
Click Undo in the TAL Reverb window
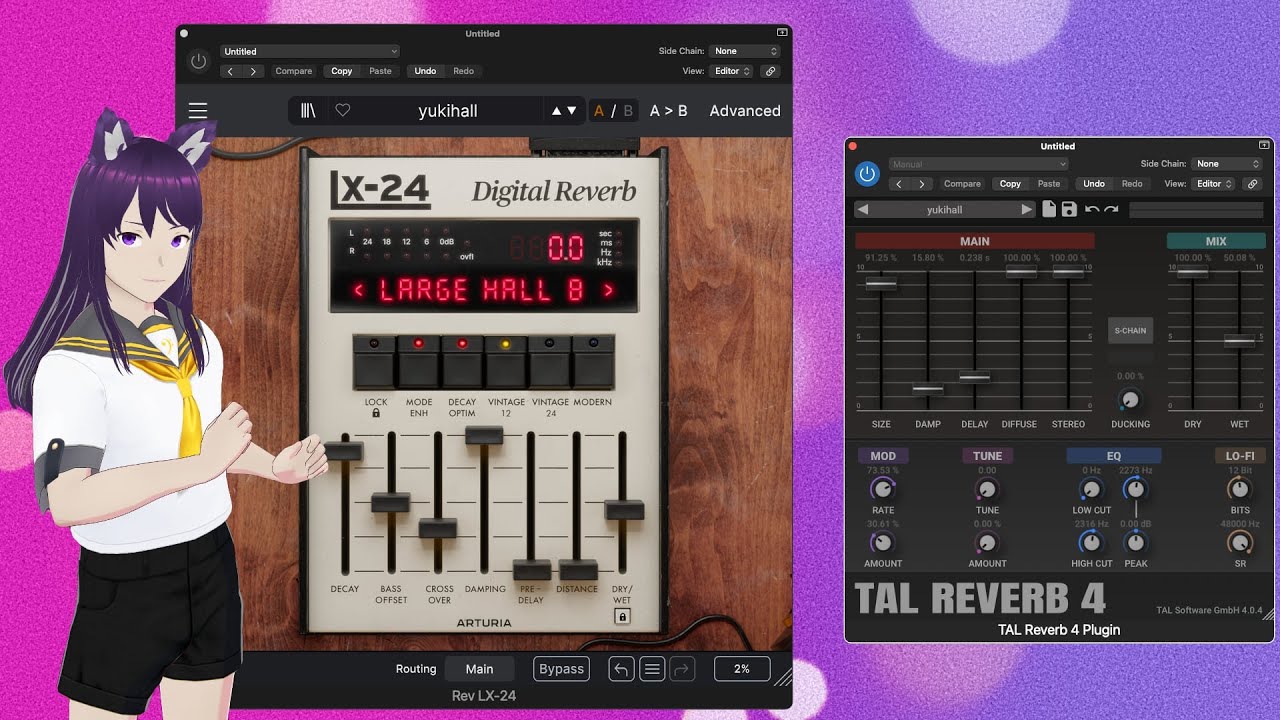[x=1094, y=184]
